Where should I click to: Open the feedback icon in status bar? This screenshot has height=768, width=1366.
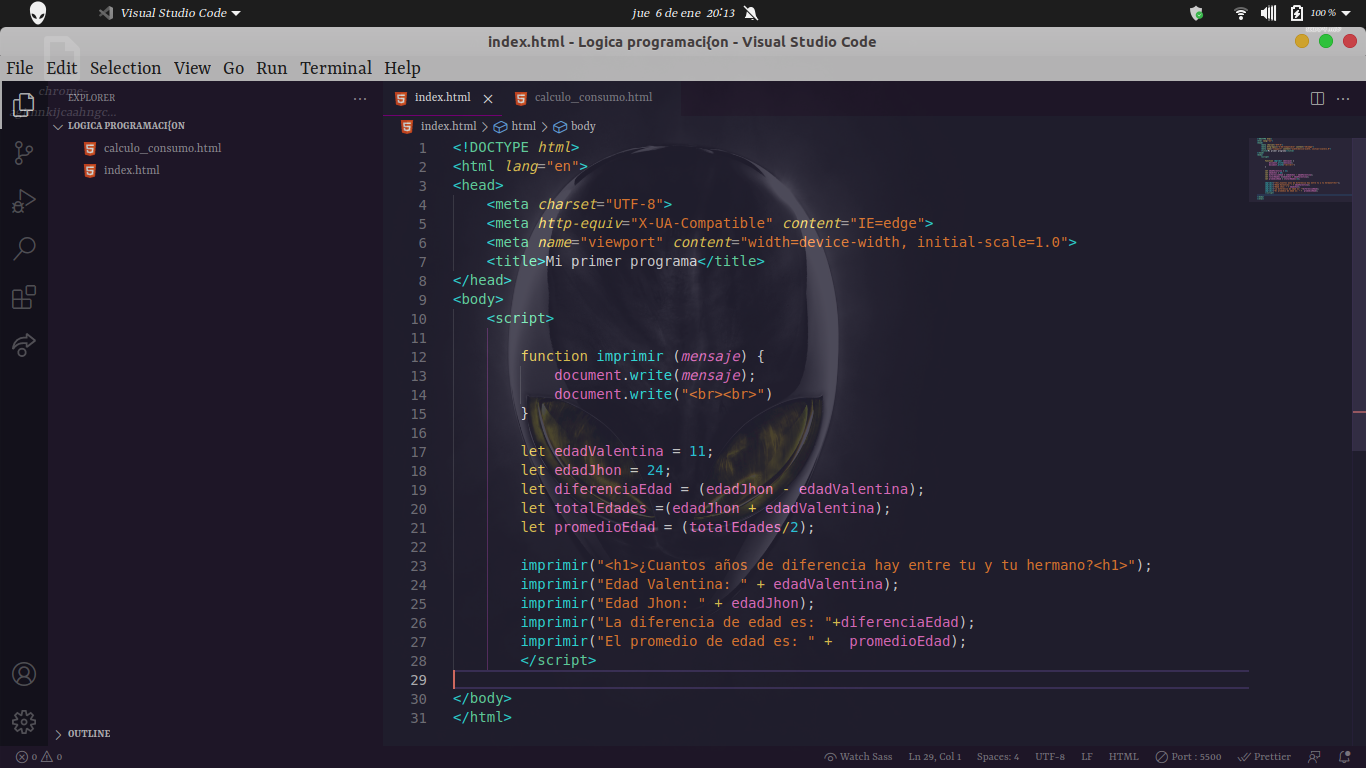coord(1315,757)
